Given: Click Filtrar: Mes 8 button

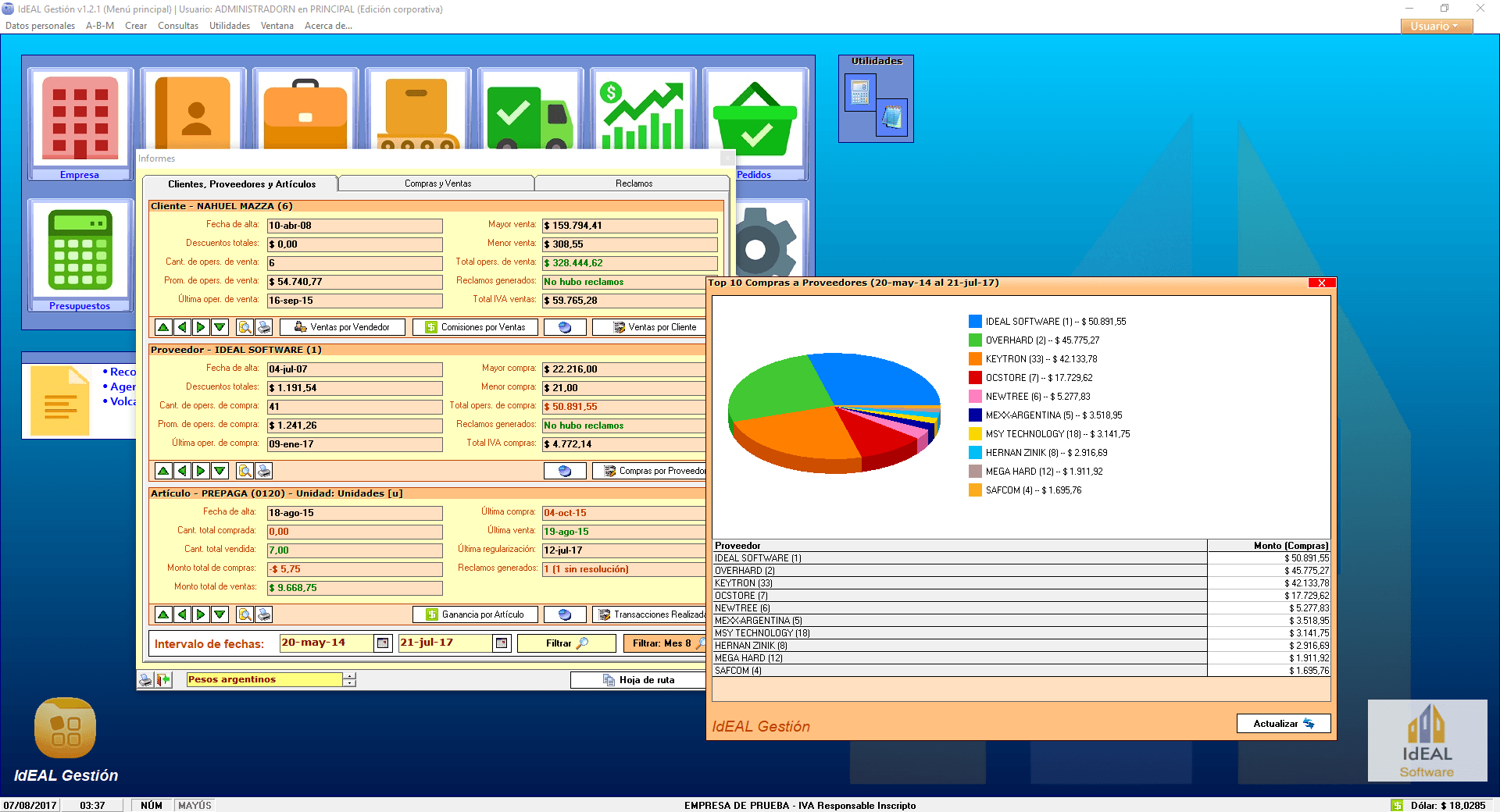Looking at the screenshot, I should coord(666,643).
